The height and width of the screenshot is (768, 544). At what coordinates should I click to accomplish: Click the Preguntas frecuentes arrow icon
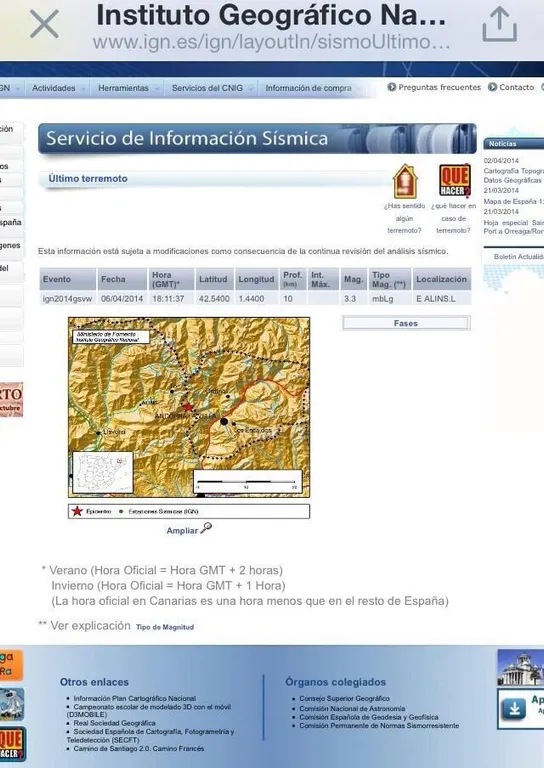392,87
